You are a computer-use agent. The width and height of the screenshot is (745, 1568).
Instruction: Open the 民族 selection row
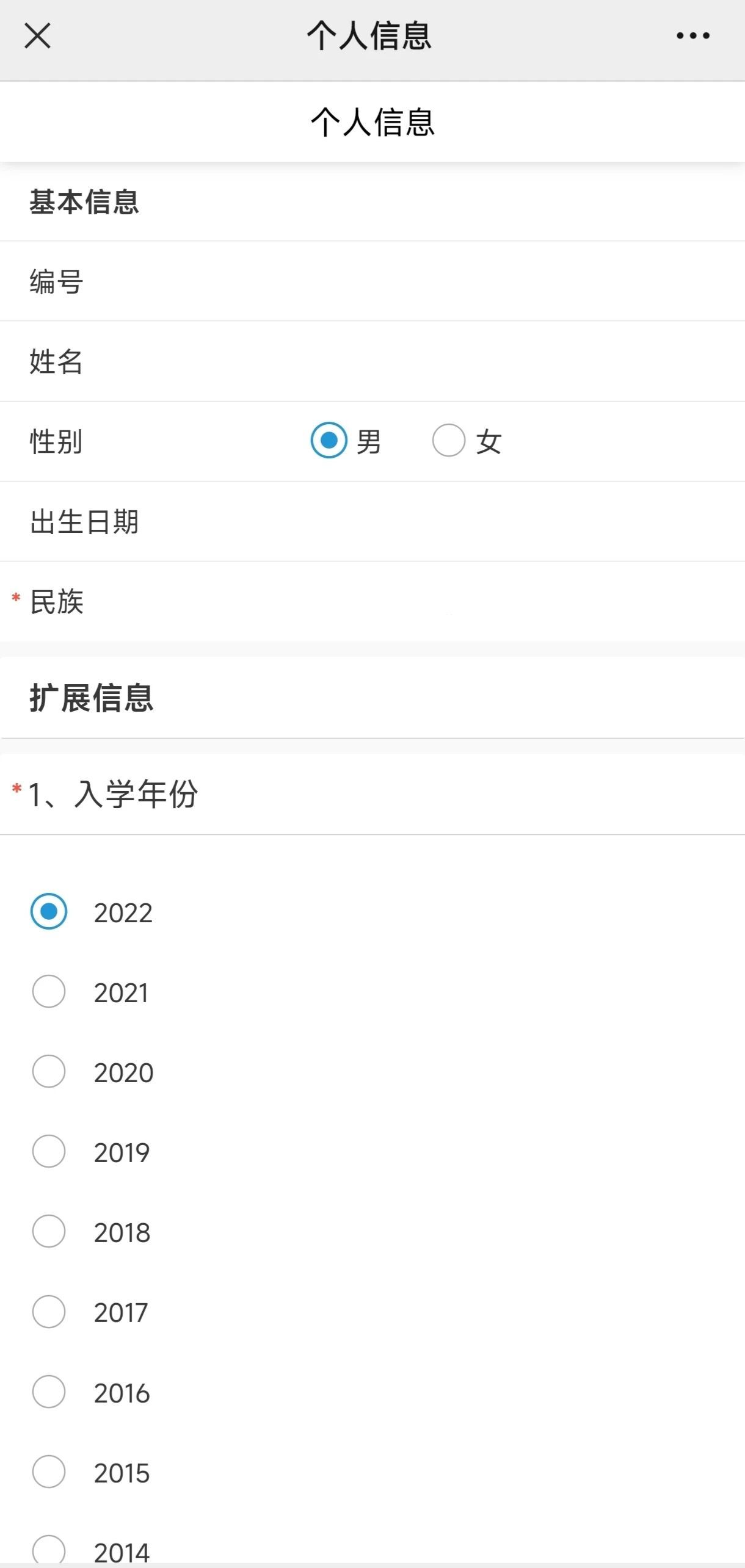[372, 601]
